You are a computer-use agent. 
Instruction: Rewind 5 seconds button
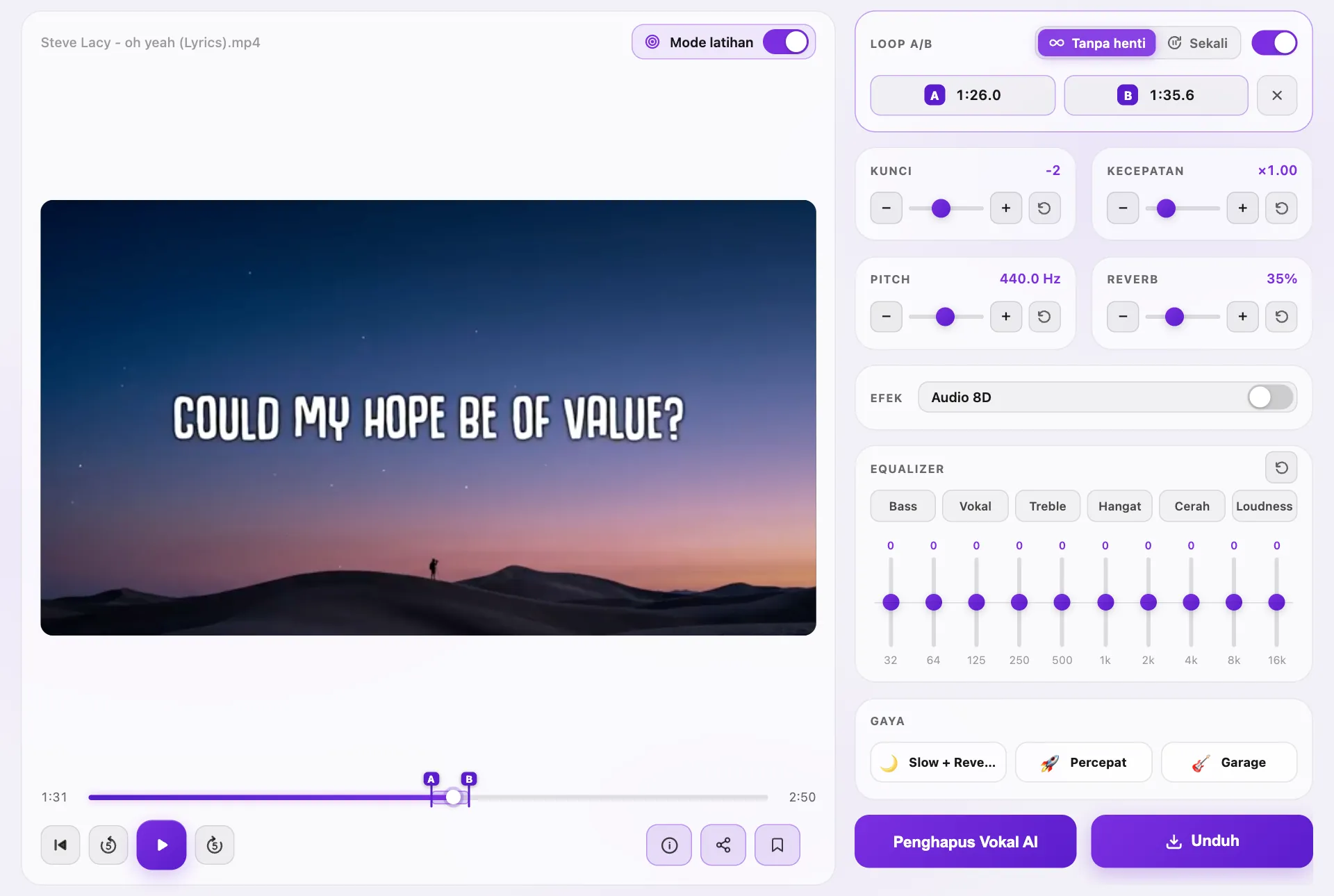pyautogui.click(x=108, y=845)
